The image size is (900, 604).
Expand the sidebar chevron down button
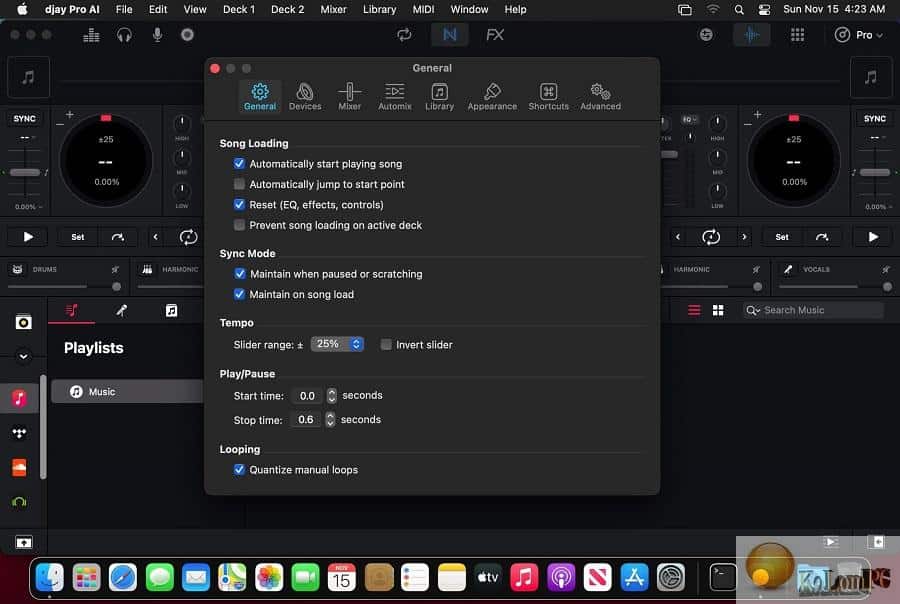pos(23,357)
